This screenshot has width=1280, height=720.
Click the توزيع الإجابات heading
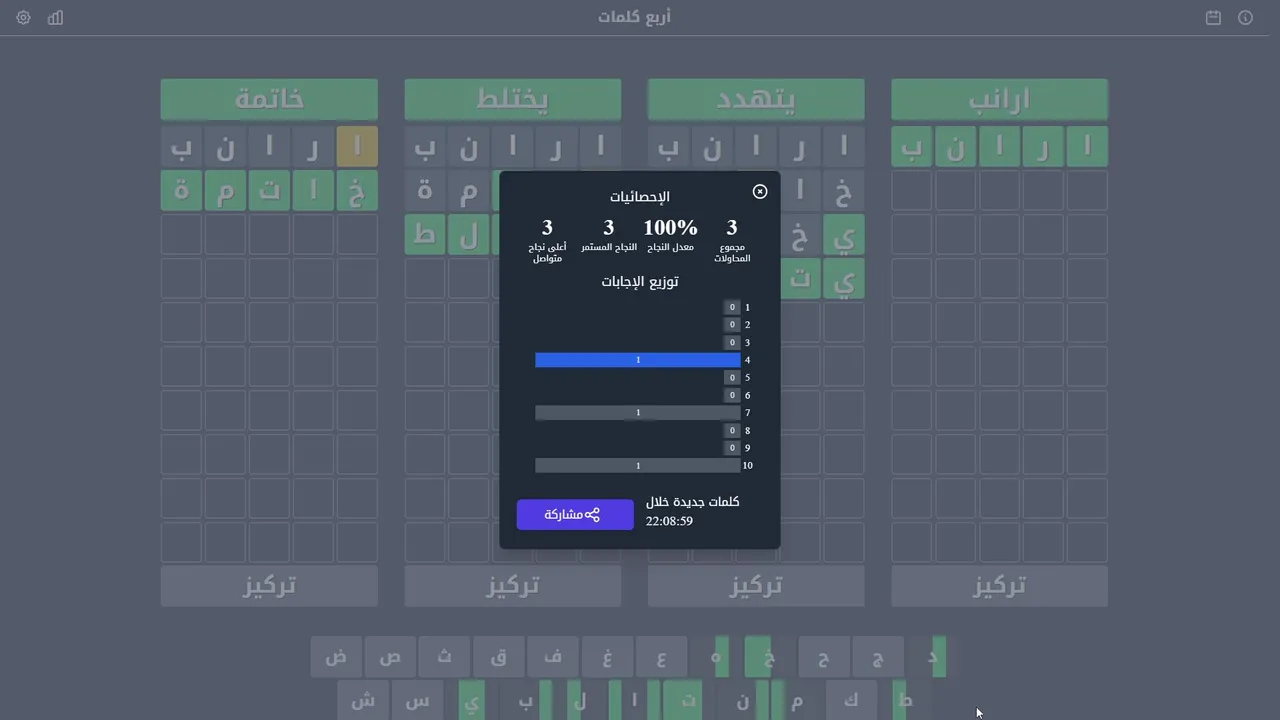point(640,282)
